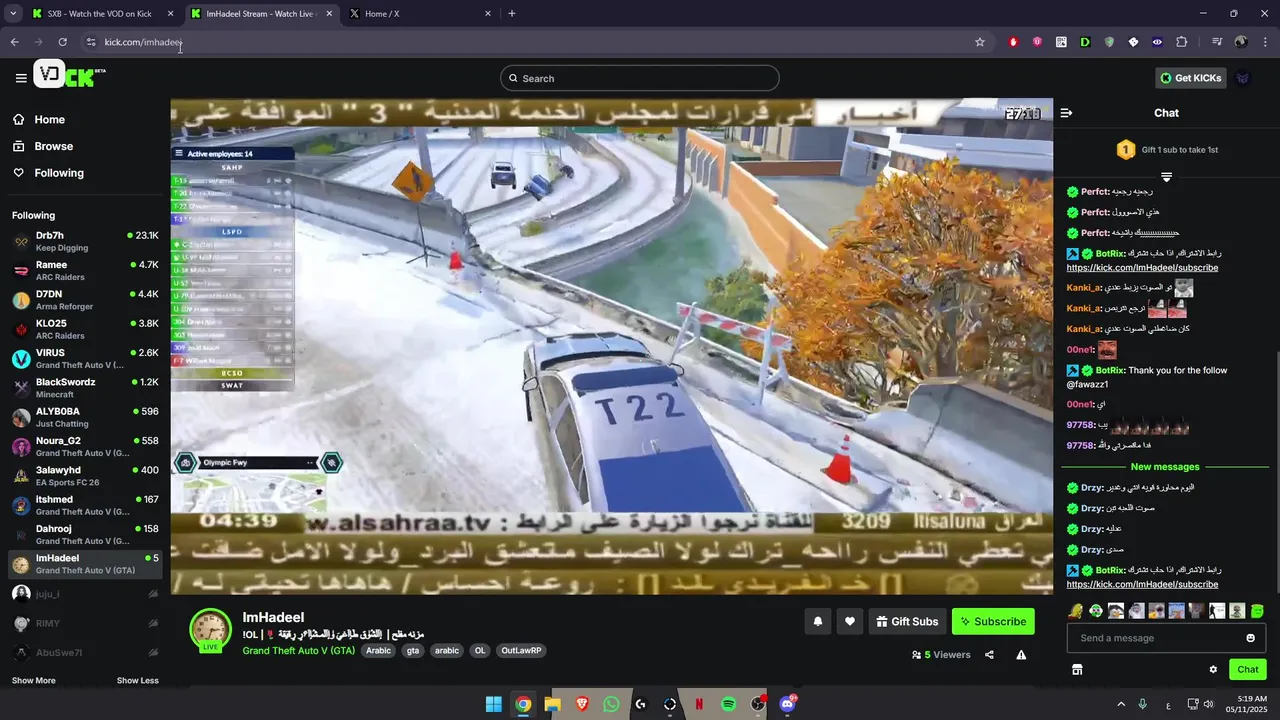1280x720 pixels.
Task: Open a new browser tab
Action: click(x=512, y=13)
